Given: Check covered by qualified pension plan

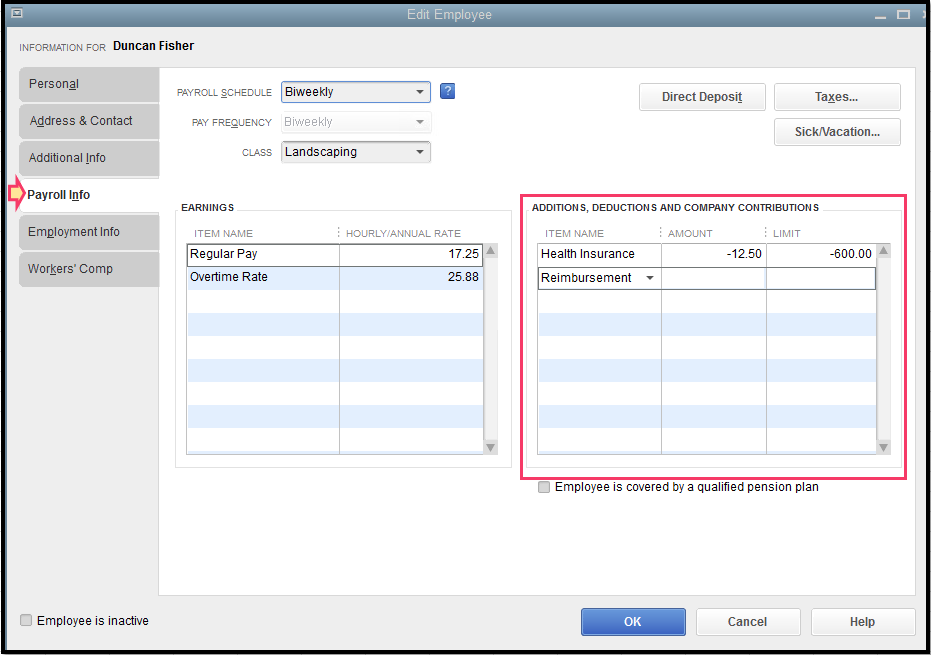Looking at the screenshot, I should pyautogui.click(x=544, y=487).
